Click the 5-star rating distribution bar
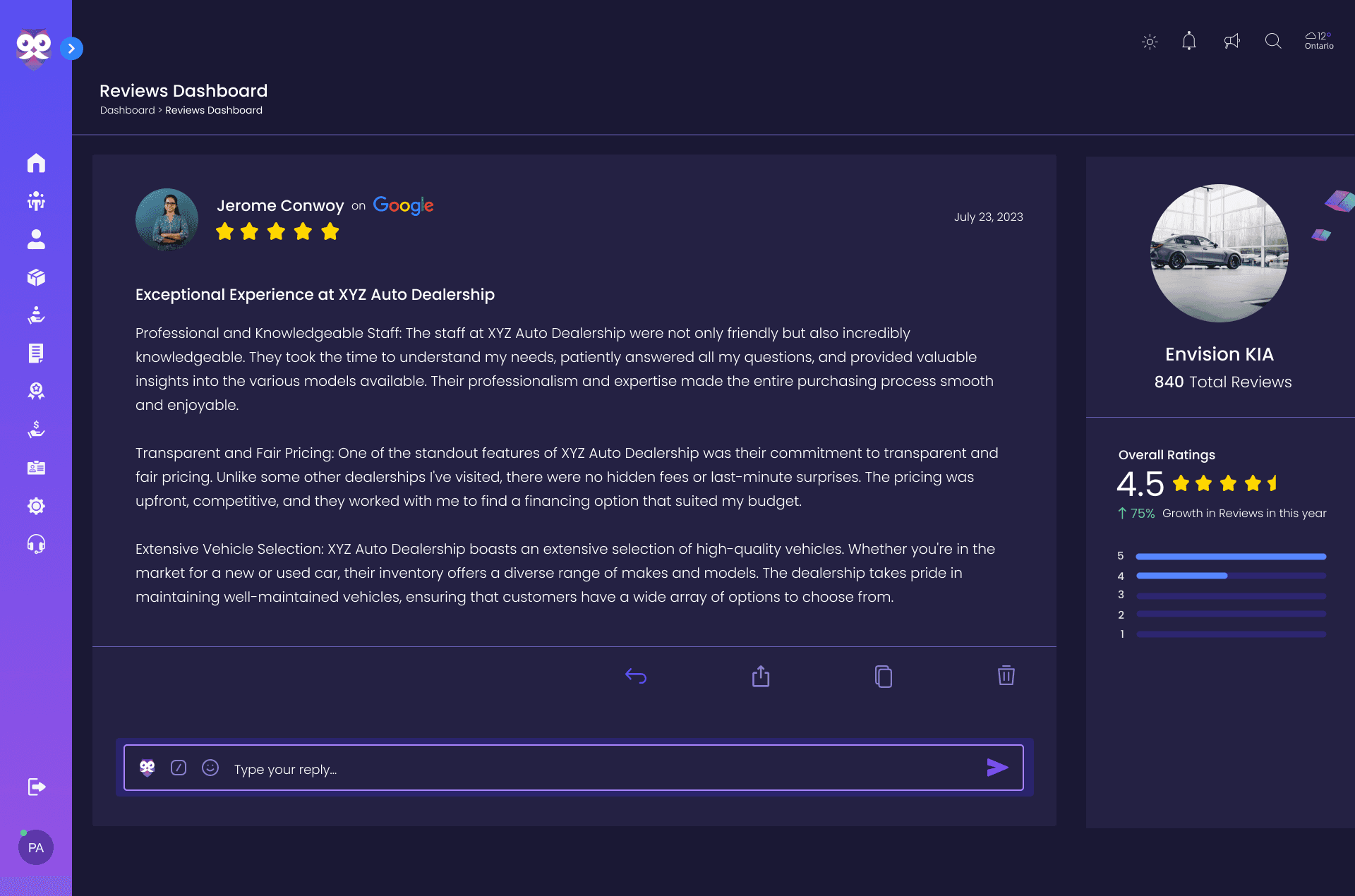 pos(1231,557)
